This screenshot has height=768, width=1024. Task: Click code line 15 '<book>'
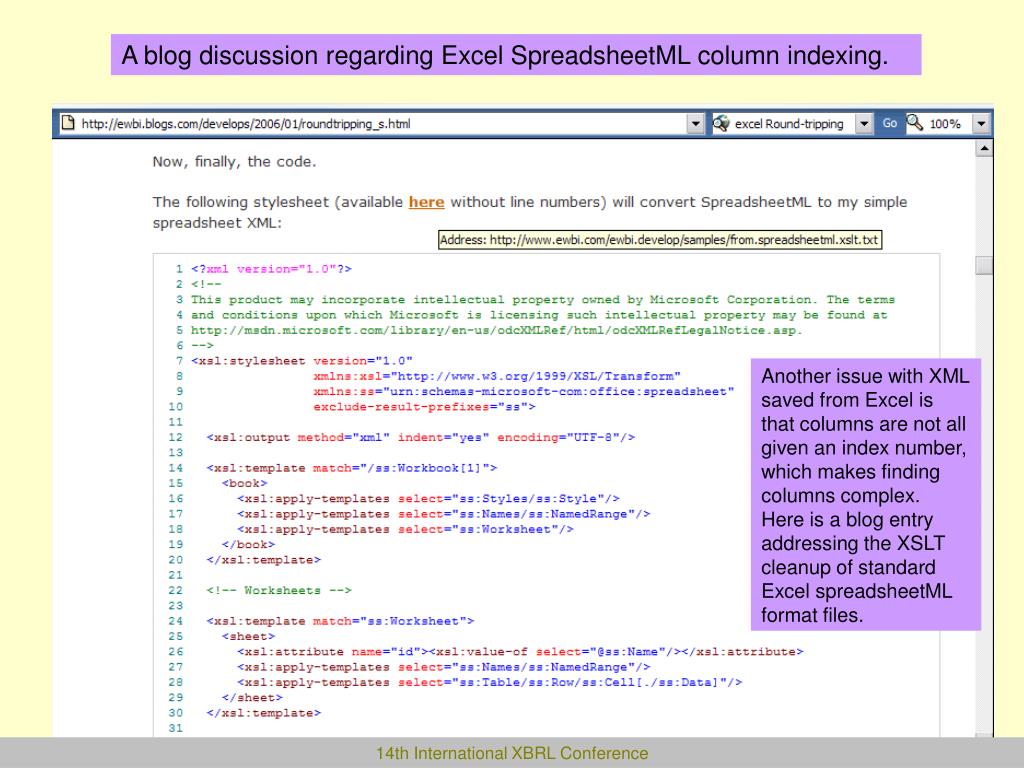click(244, 483)
